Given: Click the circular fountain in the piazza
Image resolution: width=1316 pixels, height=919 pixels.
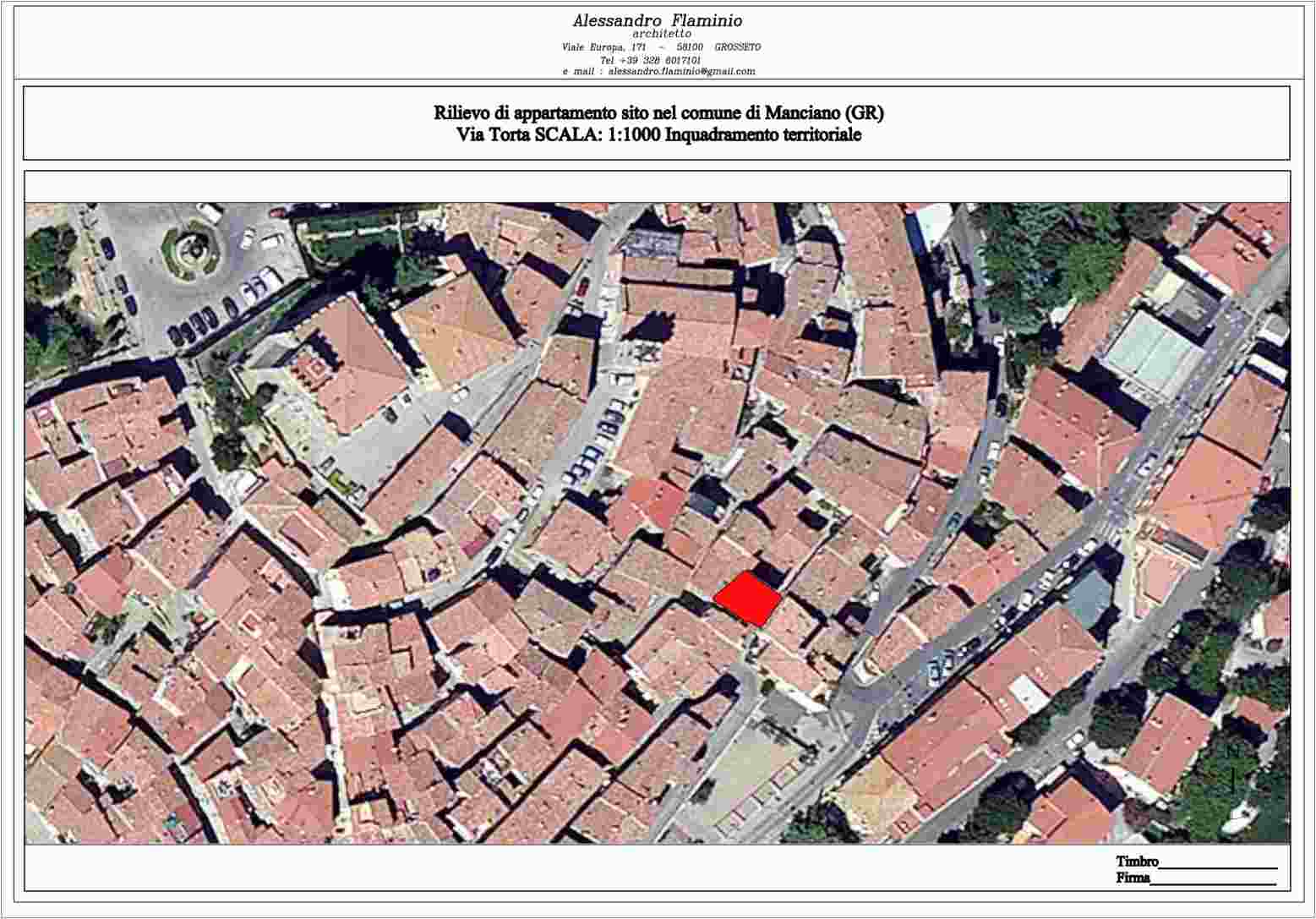Looking at the screenshot, I should (x=190, y=249).
